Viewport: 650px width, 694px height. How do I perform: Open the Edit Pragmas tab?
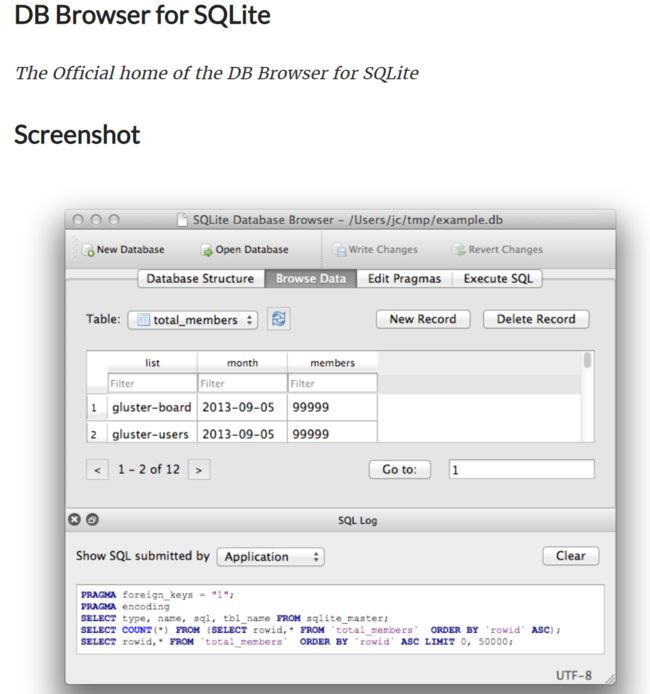[404, 279]
